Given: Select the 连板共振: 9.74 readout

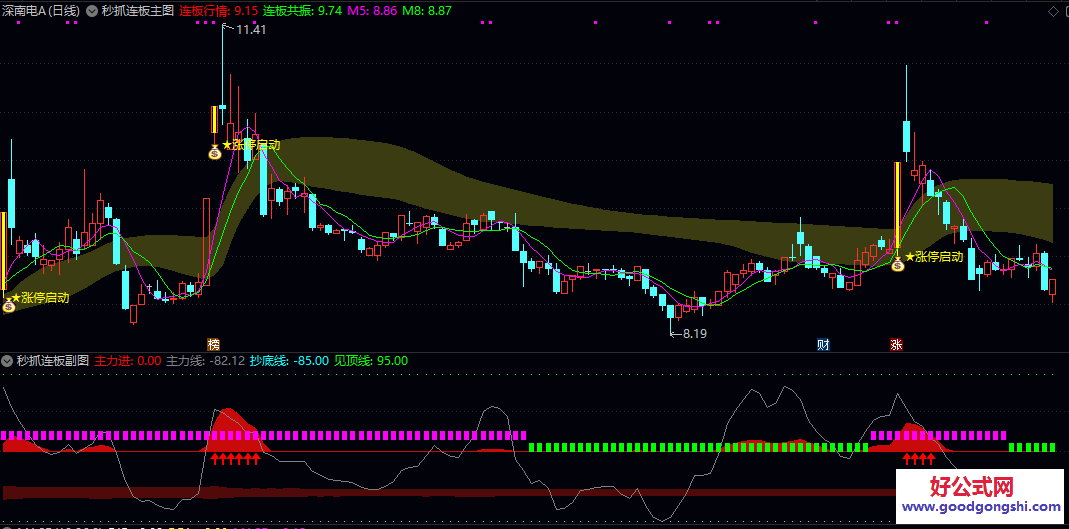Looking at the screenshot, I should point(303,11).
